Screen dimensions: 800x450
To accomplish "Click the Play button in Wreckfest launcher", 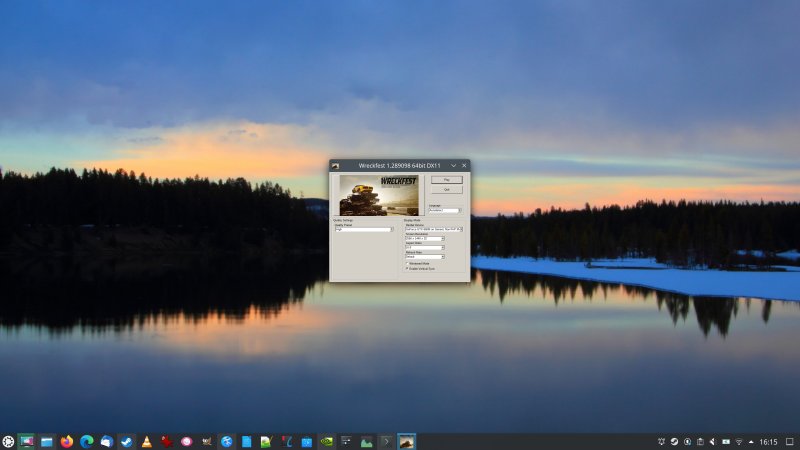I will (445, 180).
